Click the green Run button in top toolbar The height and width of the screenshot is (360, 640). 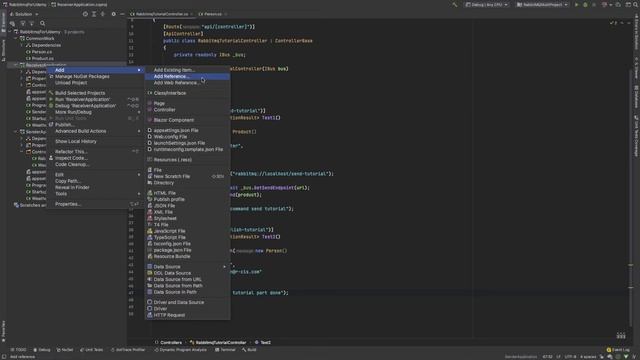pos(576,5)
